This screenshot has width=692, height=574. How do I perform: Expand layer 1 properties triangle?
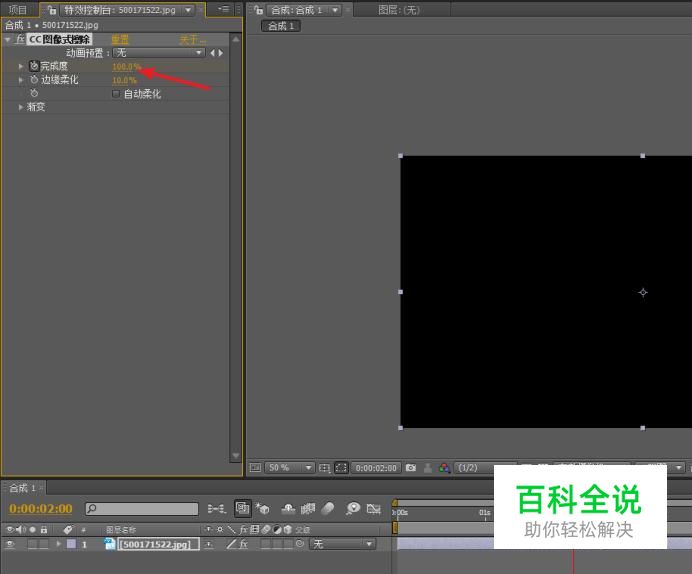click(58, 544)
